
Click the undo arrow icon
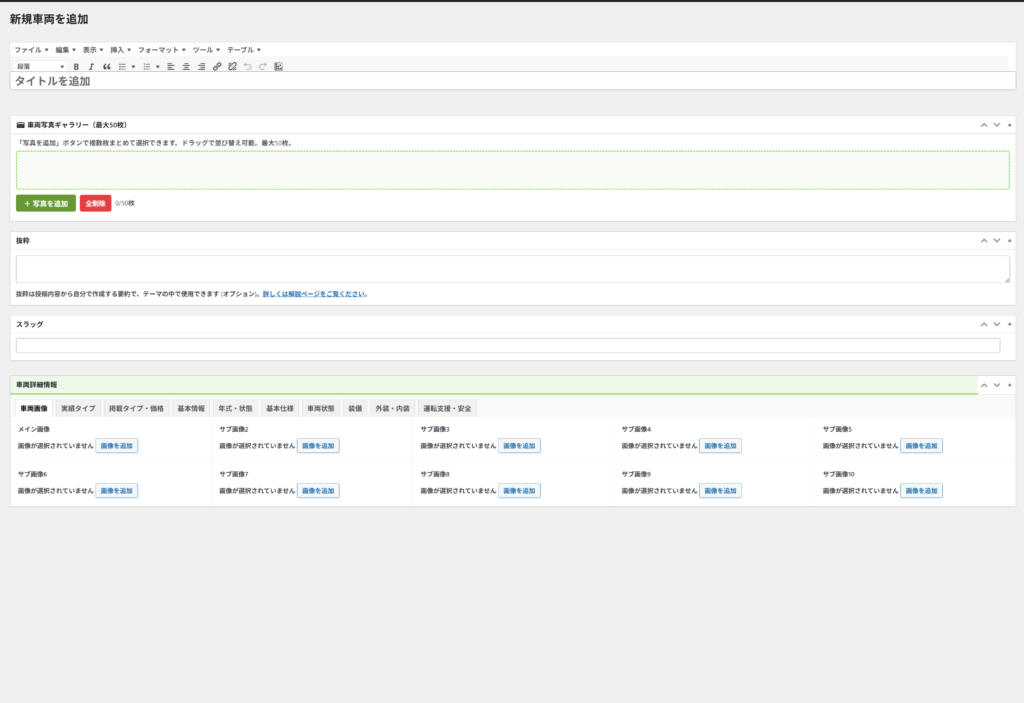[x=248, y=67]
